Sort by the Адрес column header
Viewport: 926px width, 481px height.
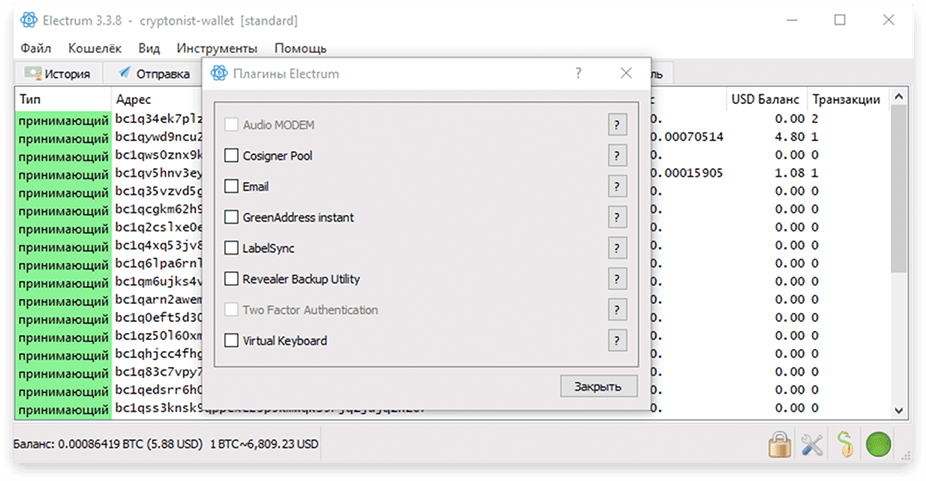pyautogui.click(x=157, y=99)
